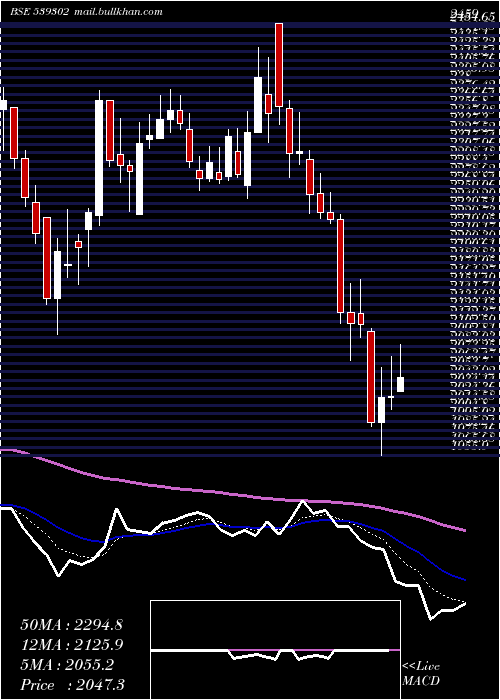This screenshot has width=500, height=700.
Task: Select the 50MA : 2294.8 reading
Action: coord(72,625)
